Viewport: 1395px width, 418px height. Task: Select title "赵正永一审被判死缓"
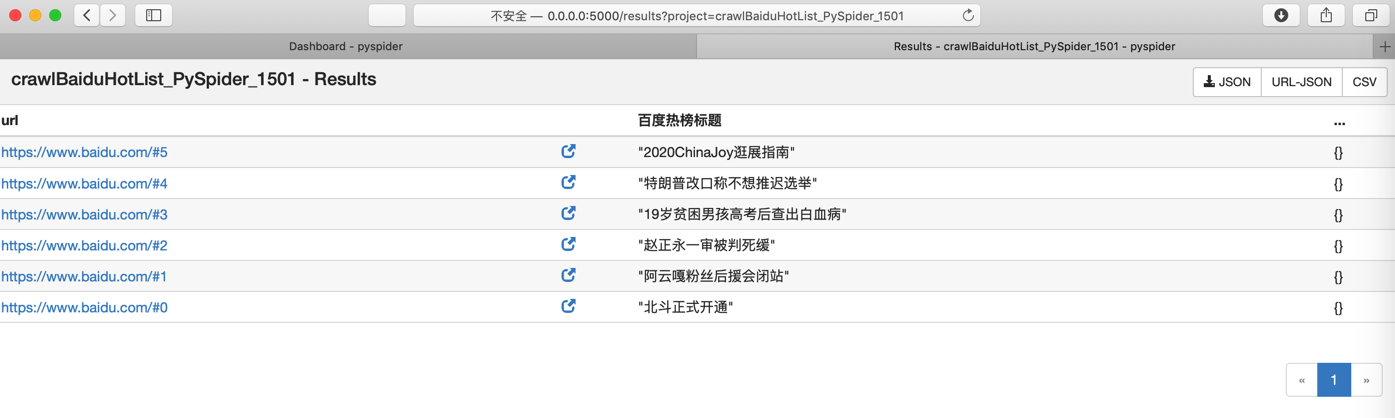click(706, 245)
